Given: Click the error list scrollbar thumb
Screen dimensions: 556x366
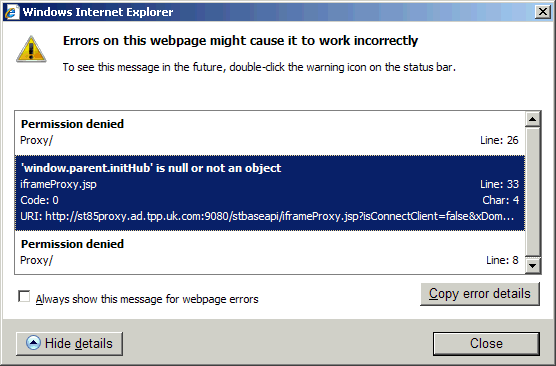Looking at the screenshot, I should (x=533, y=192).
